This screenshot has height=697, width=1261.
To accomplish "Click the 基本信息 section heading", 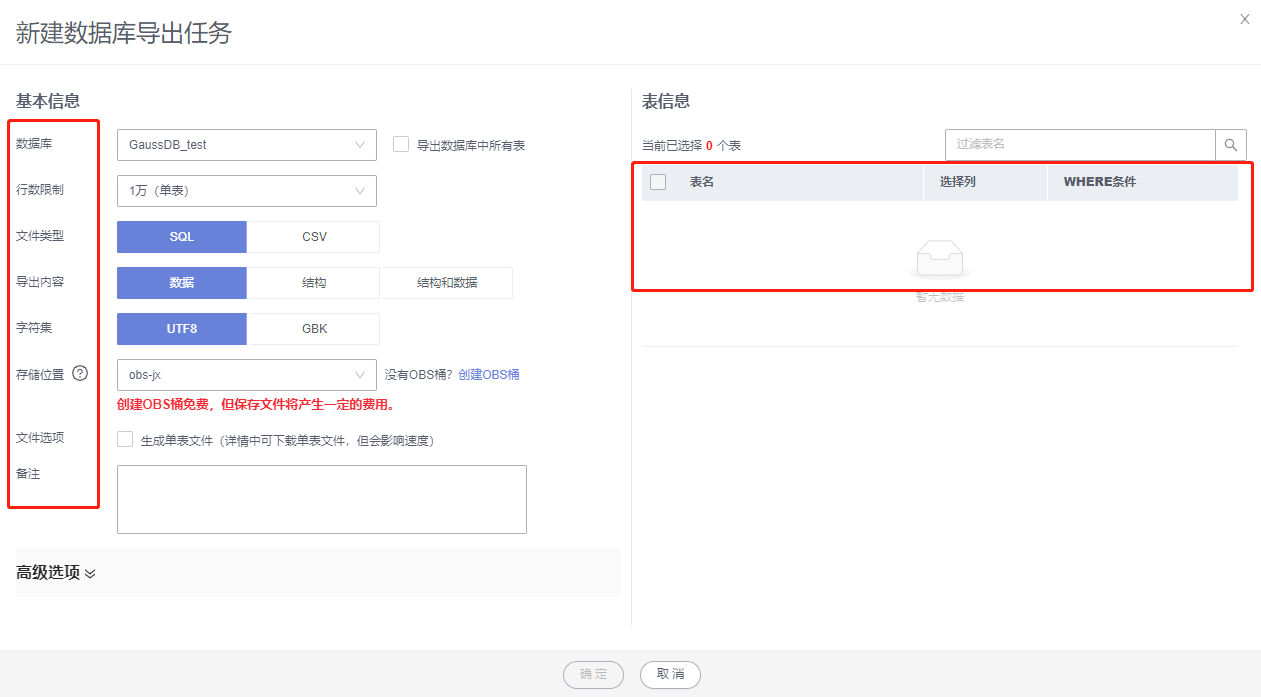I will point(48,101).
